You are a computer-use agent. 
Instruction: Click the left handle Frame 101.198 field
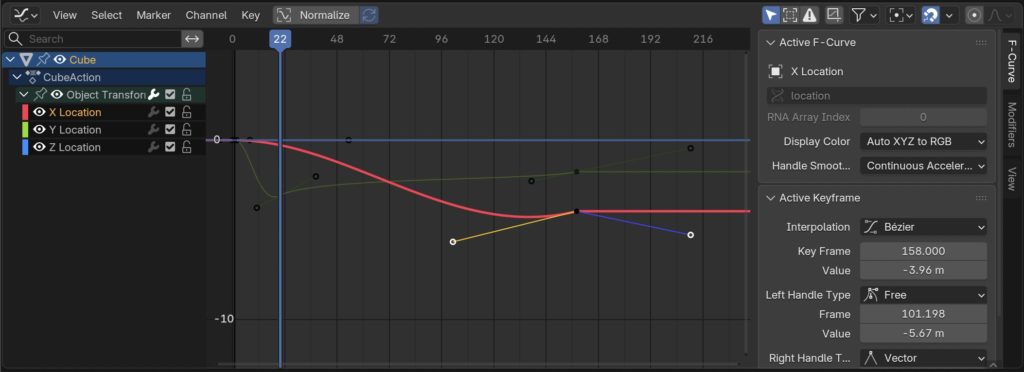point(923,314)
